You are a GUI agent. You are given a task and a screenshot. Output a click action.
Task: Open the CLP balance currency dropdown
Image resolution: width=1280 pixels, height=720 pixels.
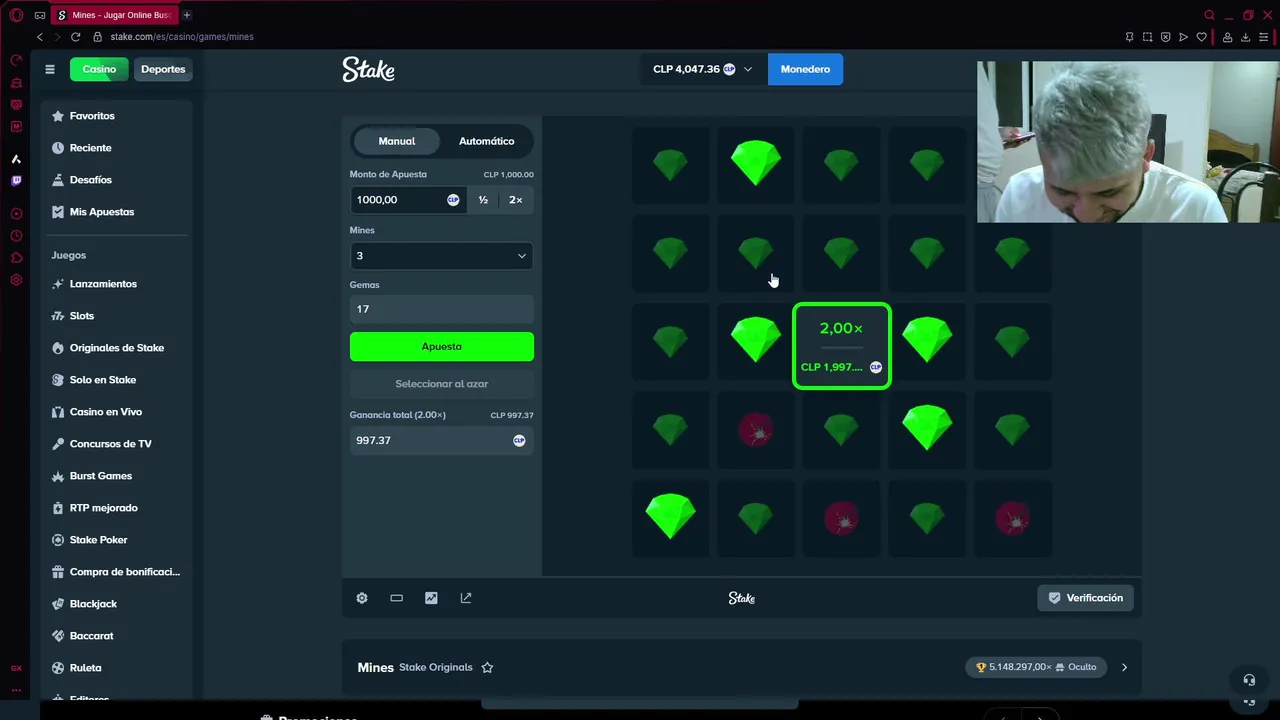coord(702,69)
